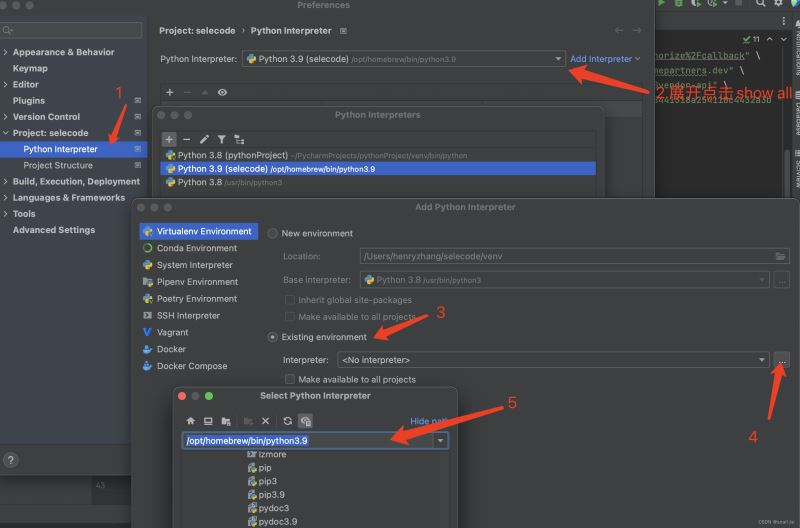Image resolution: width=800 pixels, height=528 pixels.
Task: Select Poetry Environment type
Action: (x=196, y=298)
